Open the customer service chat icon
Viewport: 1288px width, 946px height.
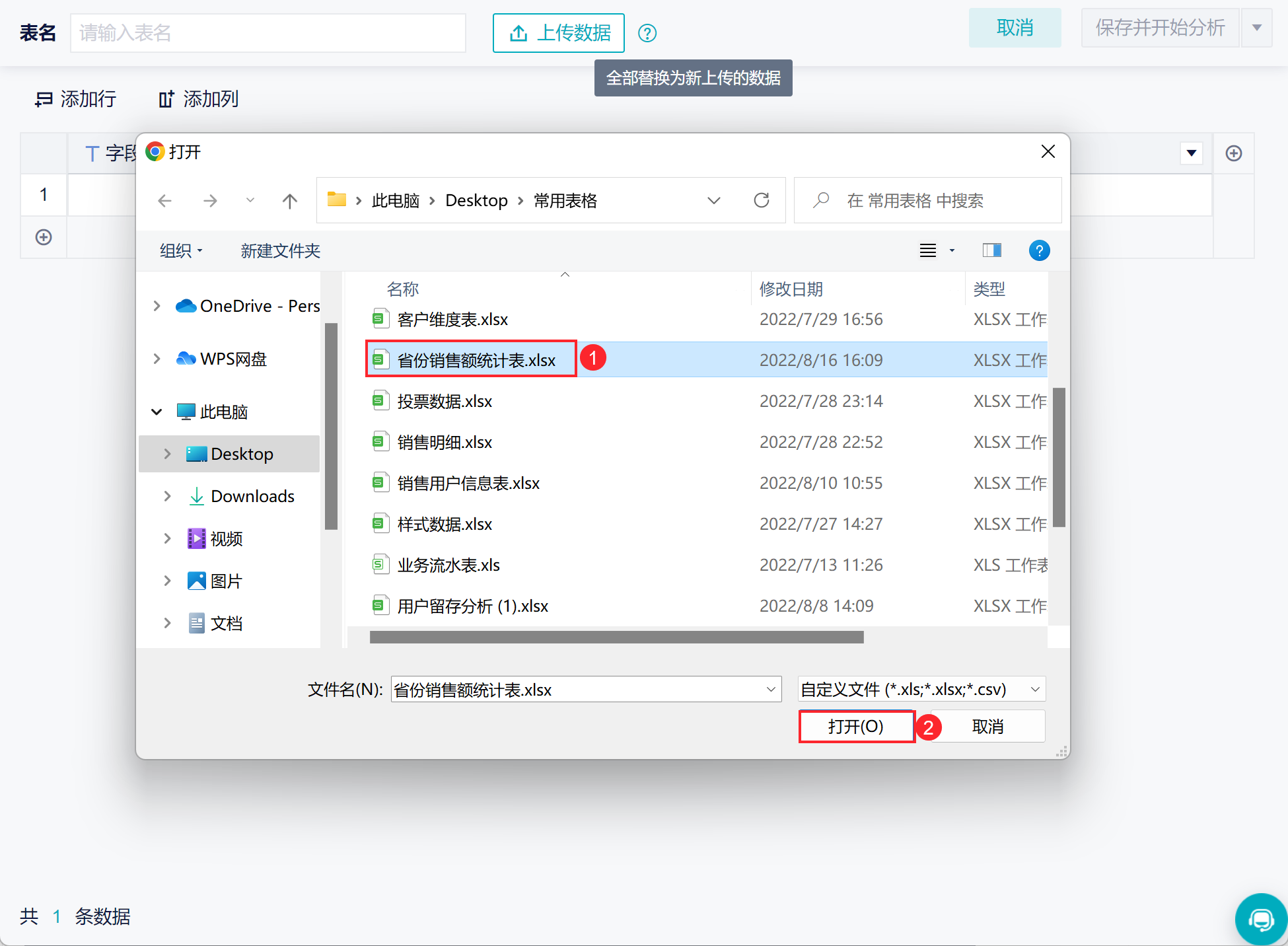[x=1260, y=919]
